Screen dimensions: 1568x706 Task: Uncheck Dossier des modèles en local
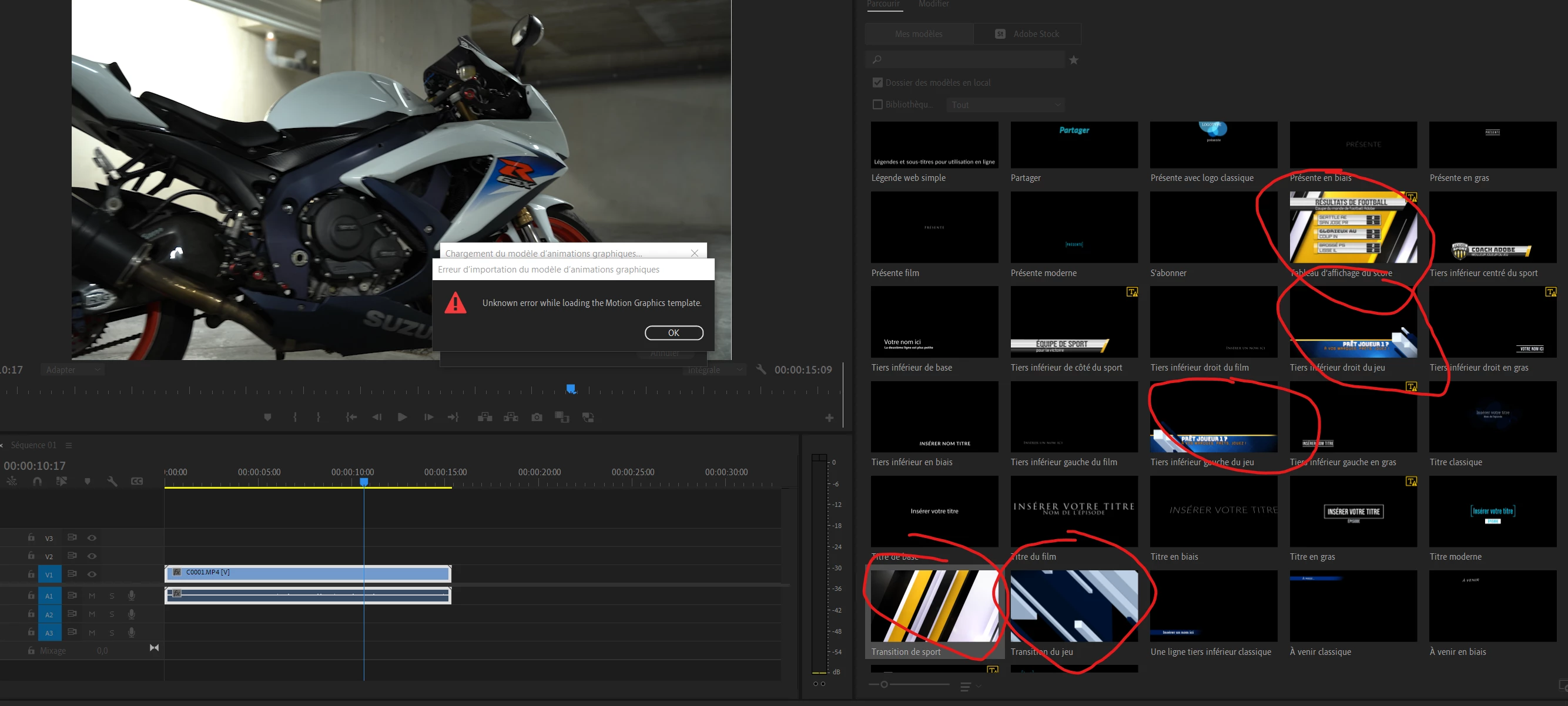pos(877,83)
